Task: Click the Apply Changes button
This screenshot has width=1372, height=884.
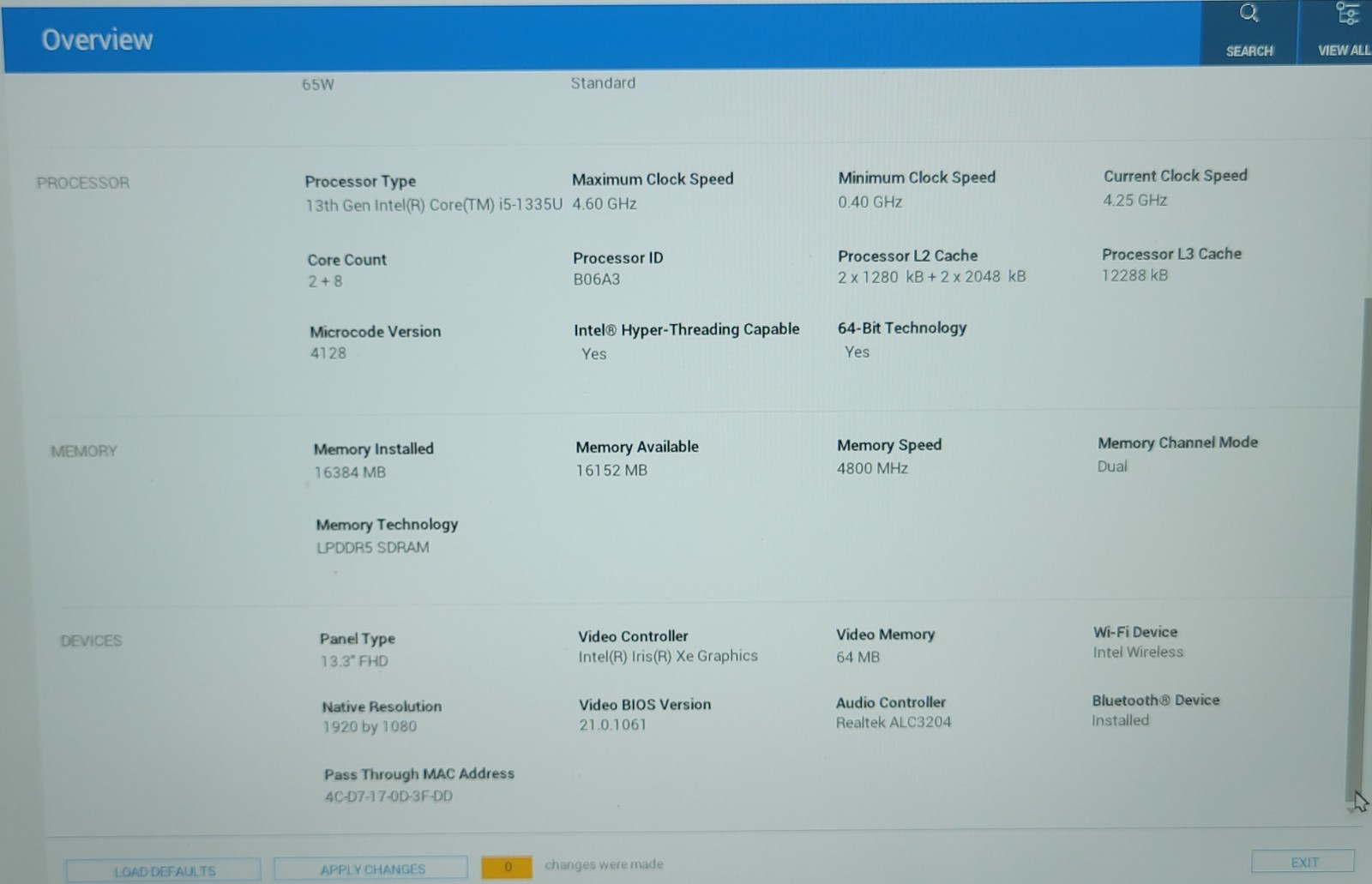Action: [x=371, y=869]
